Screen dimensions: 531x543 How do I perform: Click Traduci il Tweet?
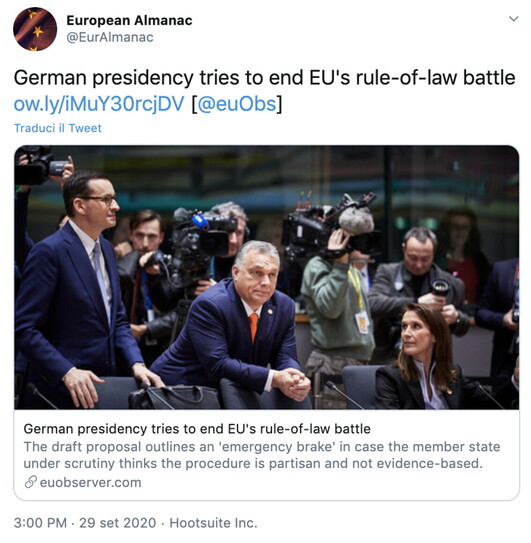(57, 128)
